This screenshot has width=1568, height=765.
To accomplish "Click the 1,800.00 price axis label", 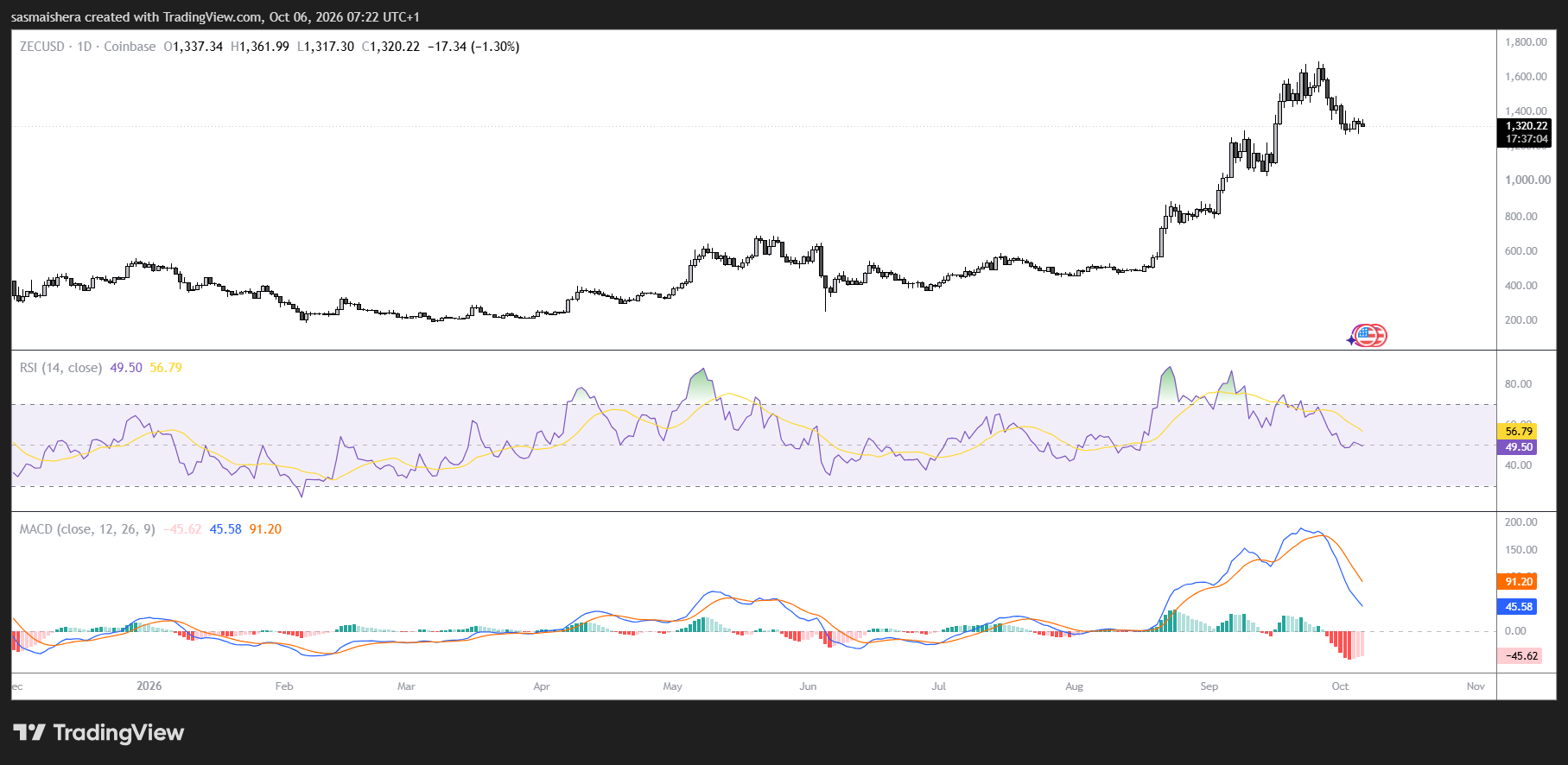I will pyautogui.click(x=1526, y=42).
